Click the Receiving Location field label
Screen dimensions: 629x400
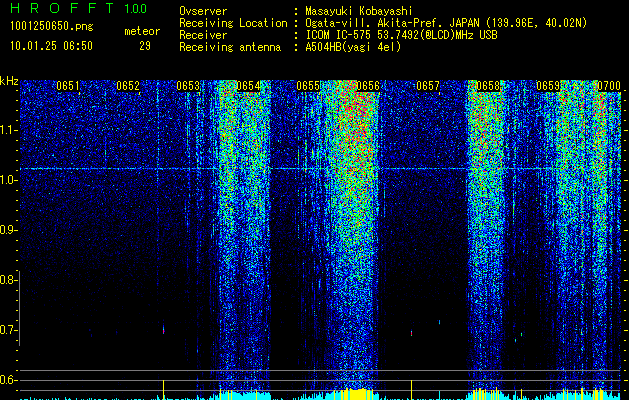[233, 23]
